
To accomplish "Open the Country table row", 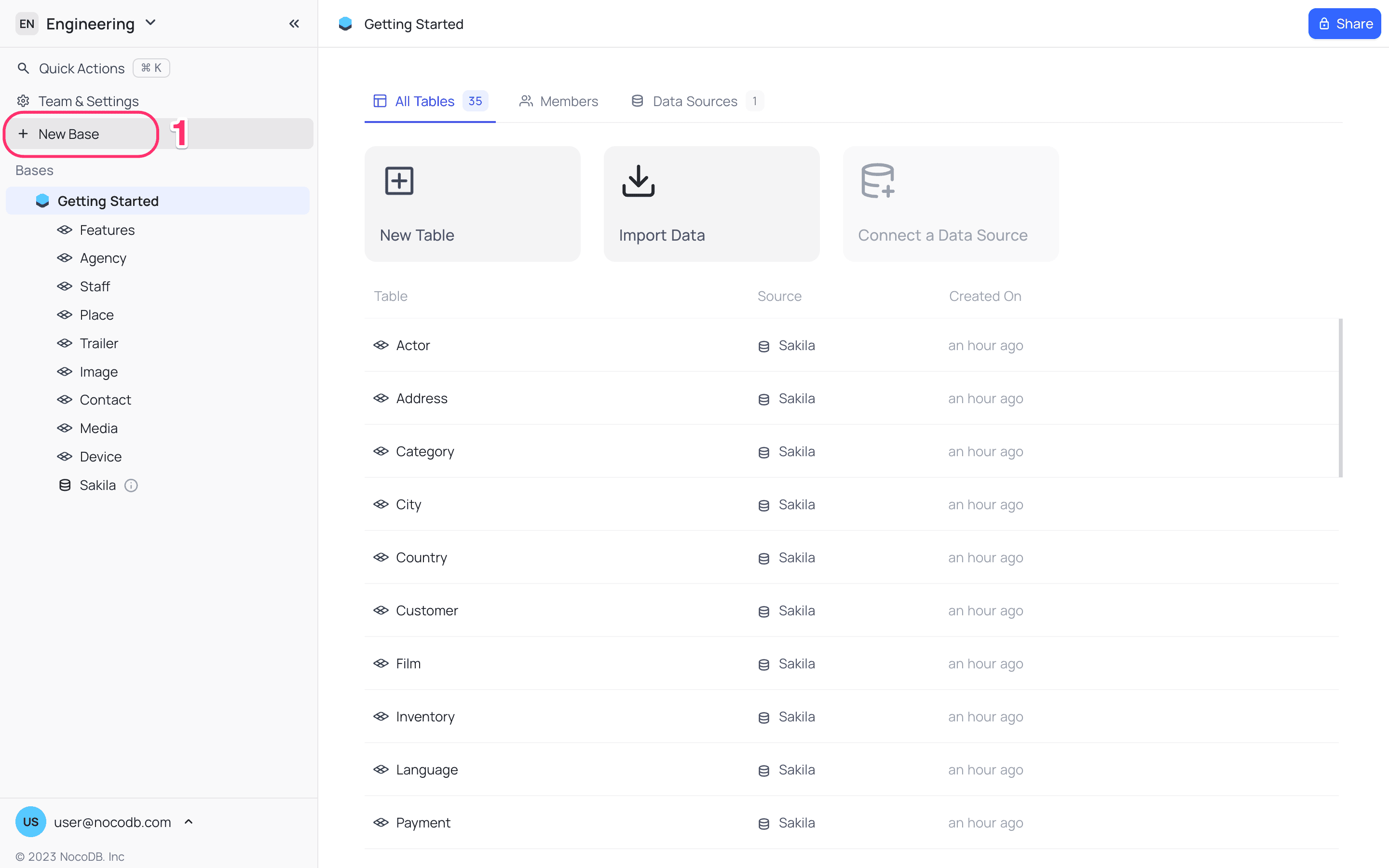I will click(x=852, y=557).
